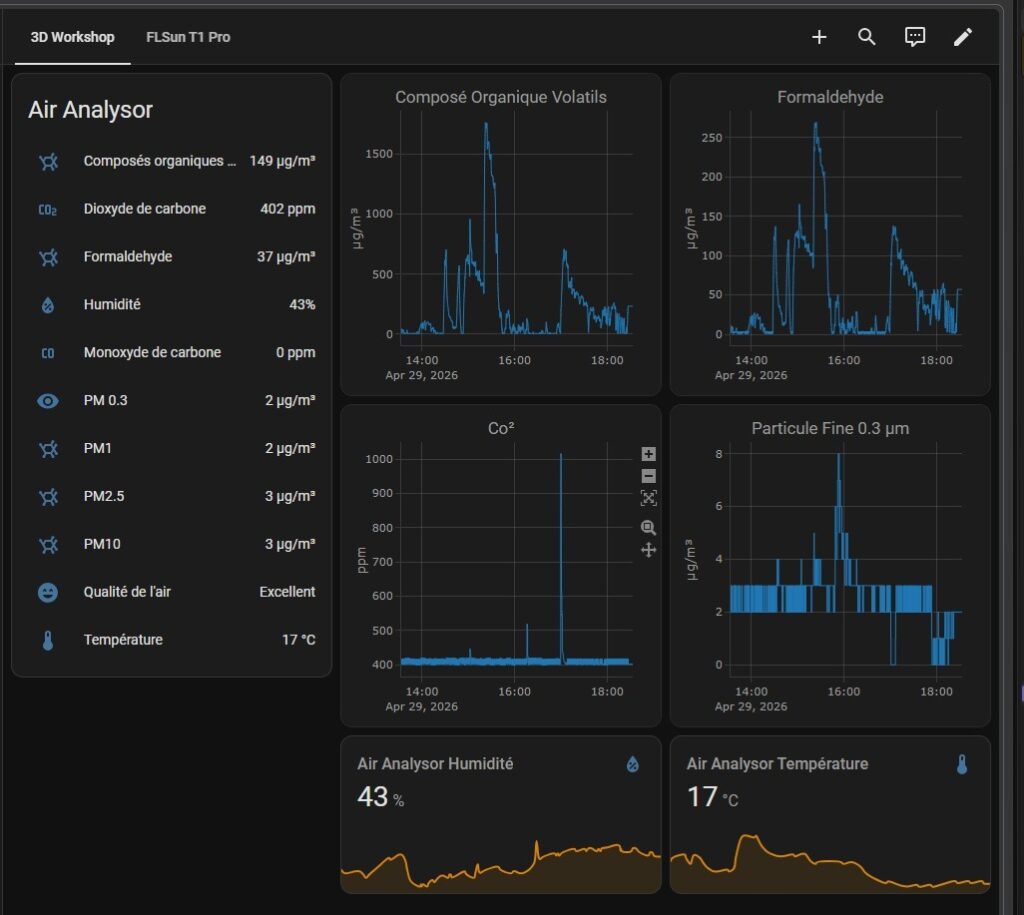1024x915 pixels.
Task: Open the Air Analysor Température card
Action: pos(830,814)
